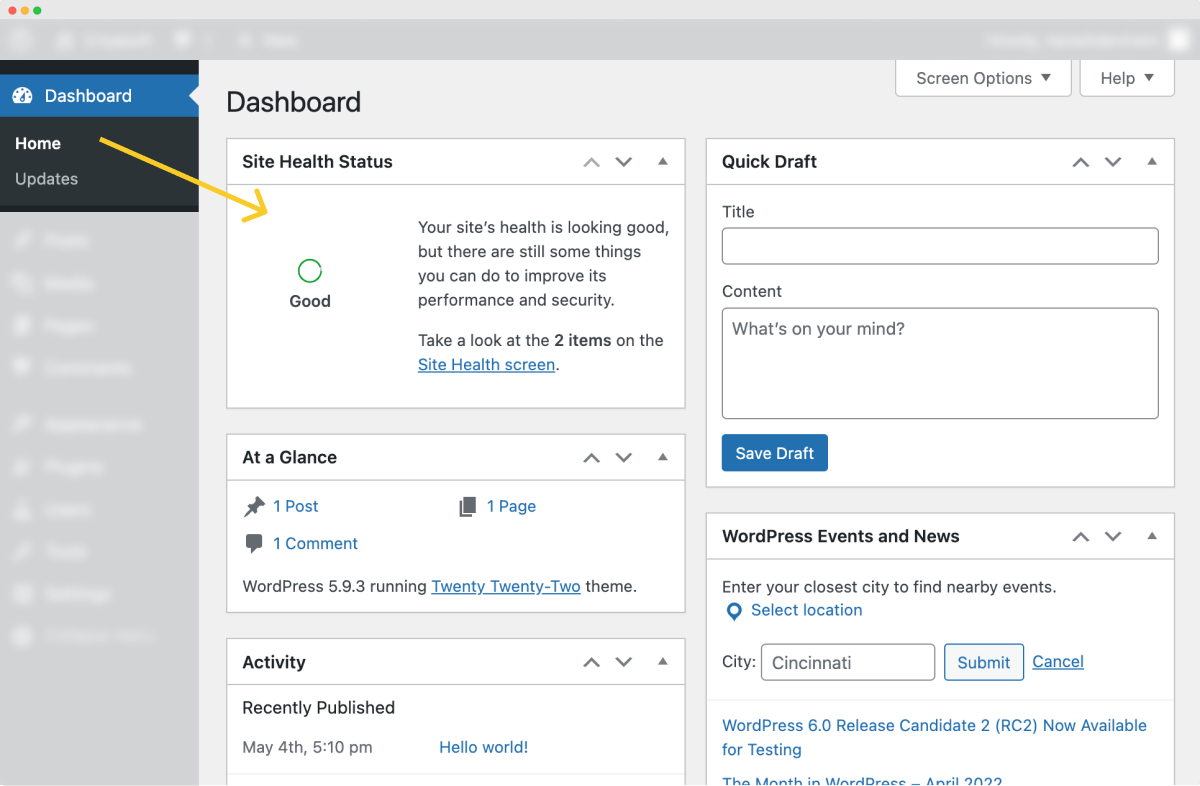The height and width of the screenshot is (786, 1200).
Task: Collapse the Quick Draft panel
Action: click(x=1151, y=161)
